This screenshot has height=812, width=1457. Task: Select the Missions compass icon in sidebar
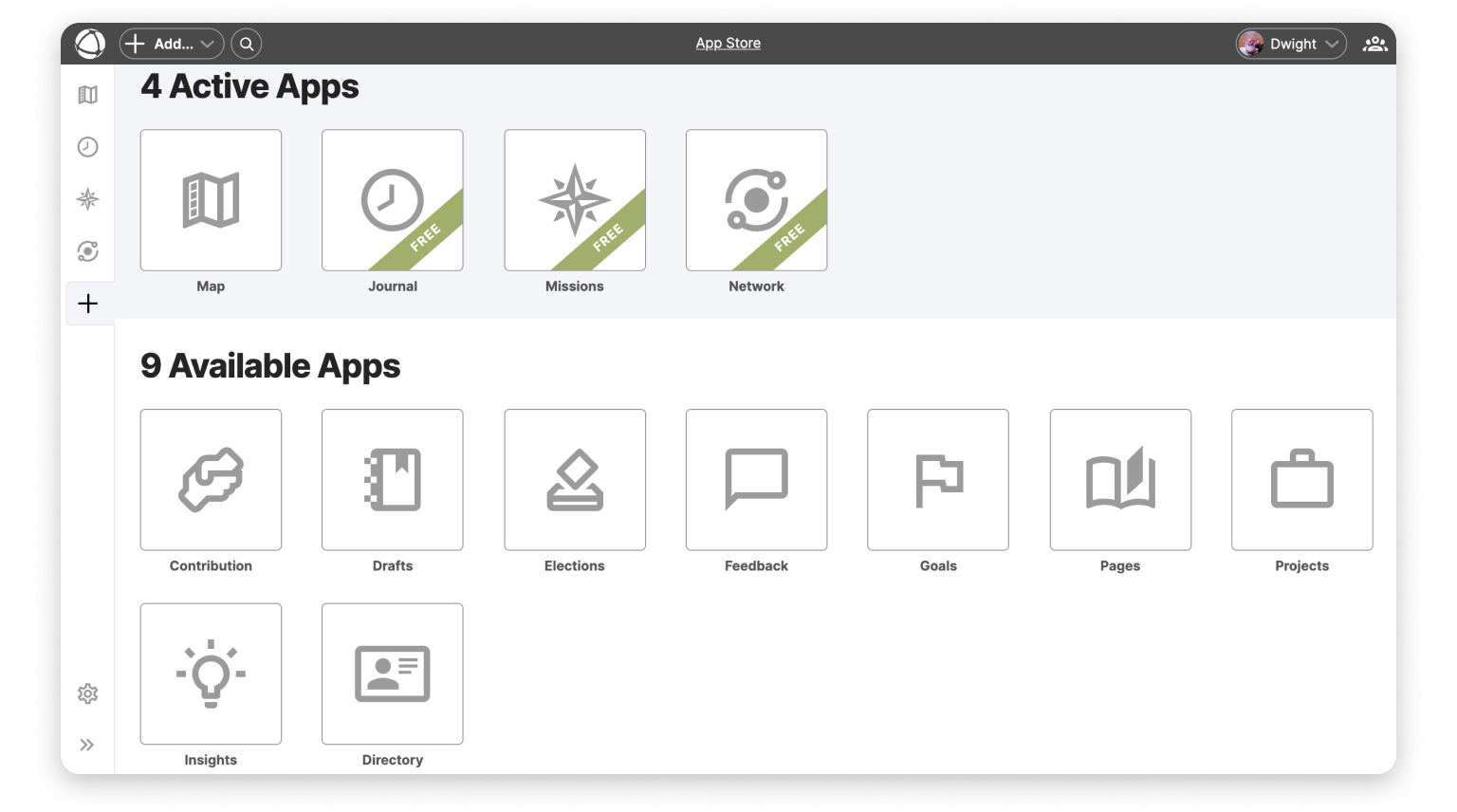pyautogui.click(x=88, y=199)
